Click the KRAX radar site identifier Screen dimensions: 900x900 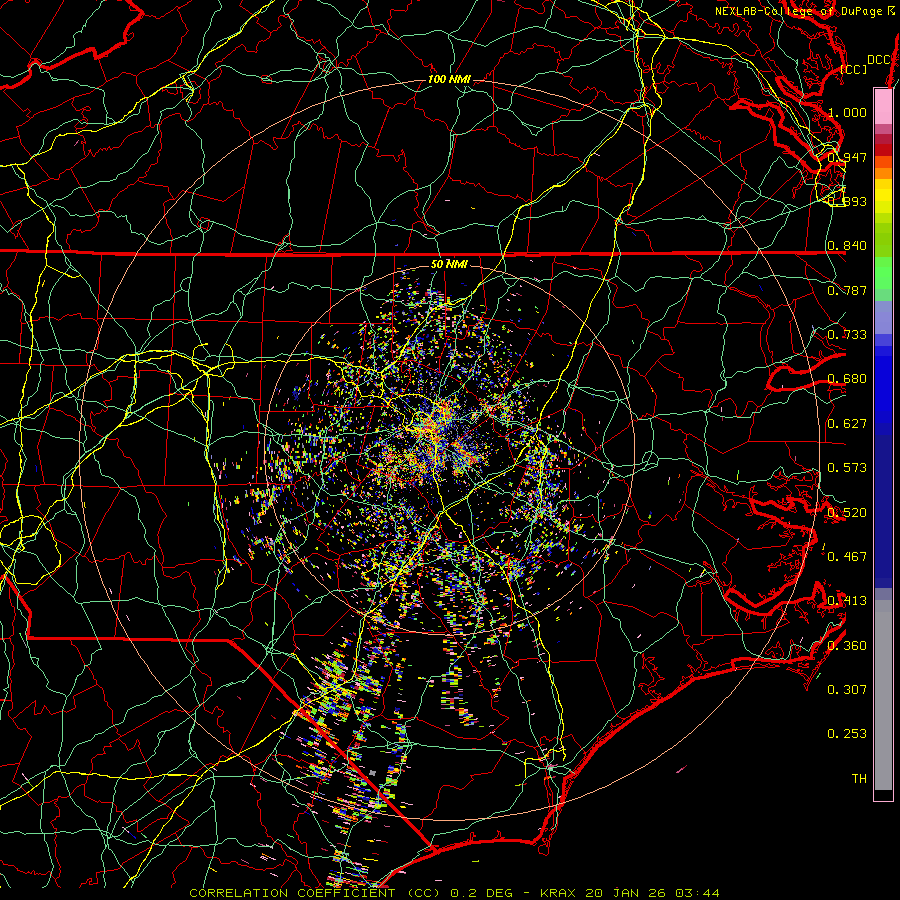point(560,893)
